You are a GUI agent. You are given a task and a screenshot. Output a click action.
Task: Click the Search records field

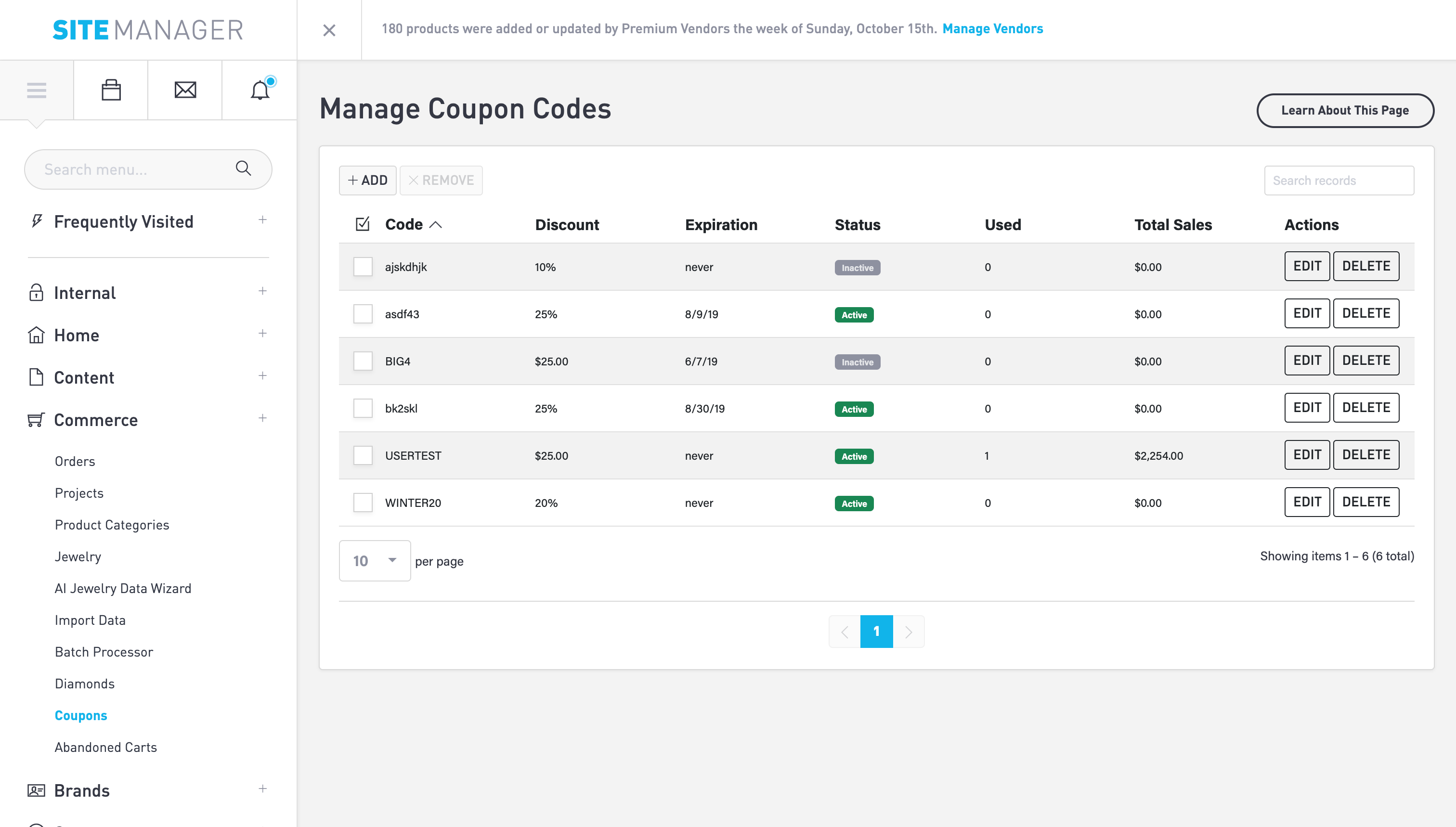pyautogui.click(x=1339, y=180)
